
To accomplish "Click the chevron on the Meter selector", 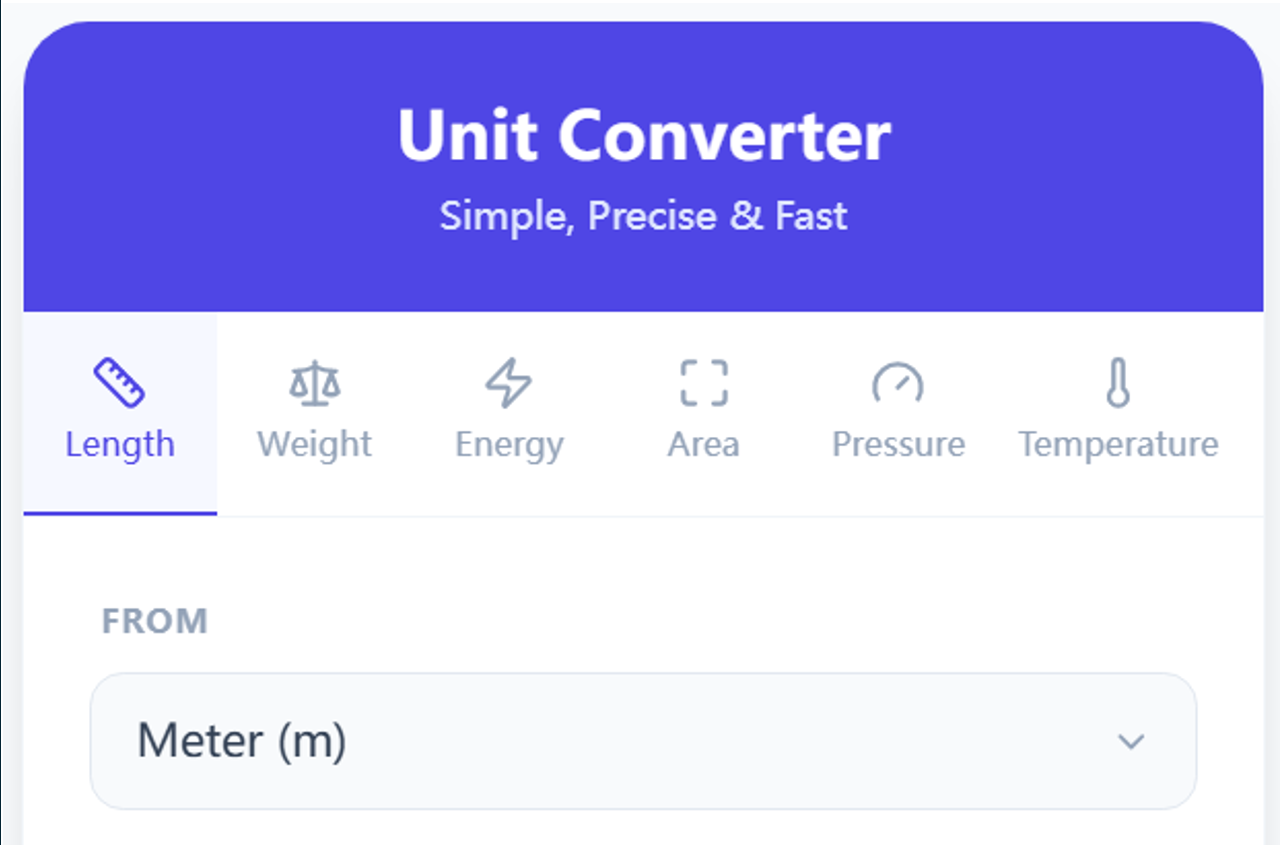I will coord(1131,741).
